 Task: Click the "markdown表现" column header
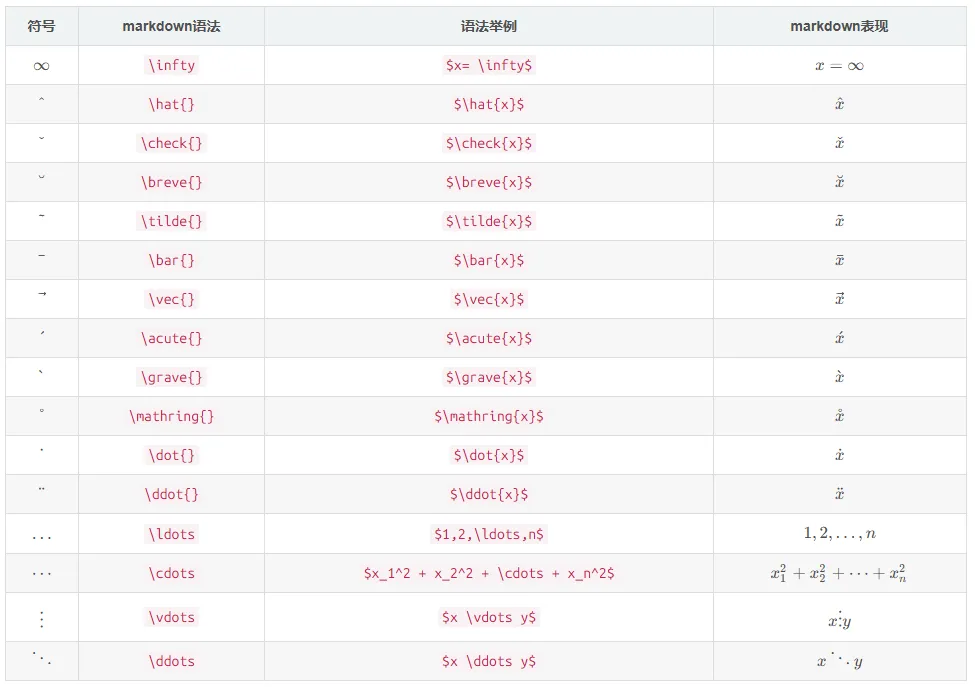(x=839, y=27)
